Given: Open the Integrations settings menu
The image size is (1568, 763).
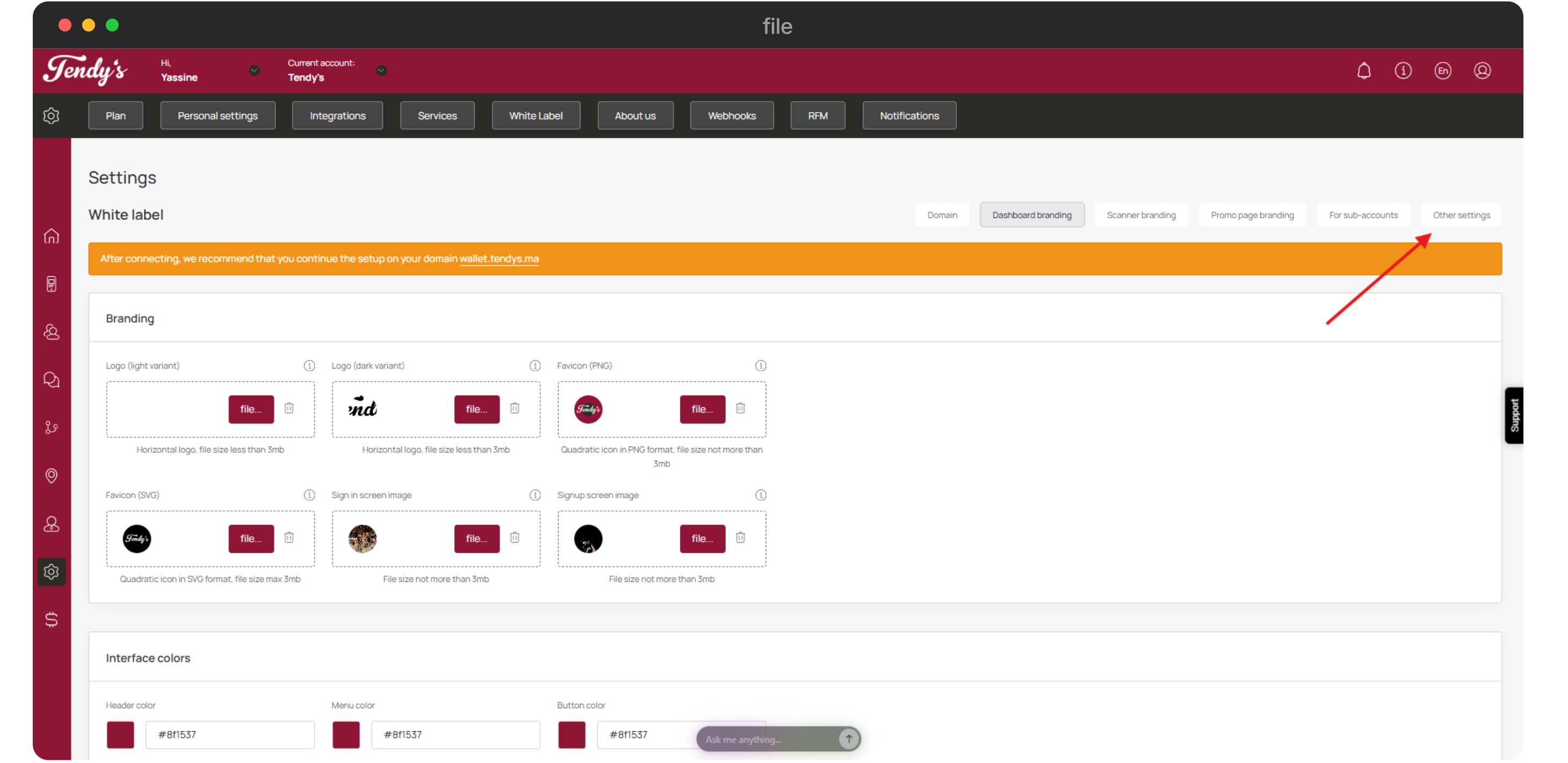Looking at the screenshot, I should (337, 116).
